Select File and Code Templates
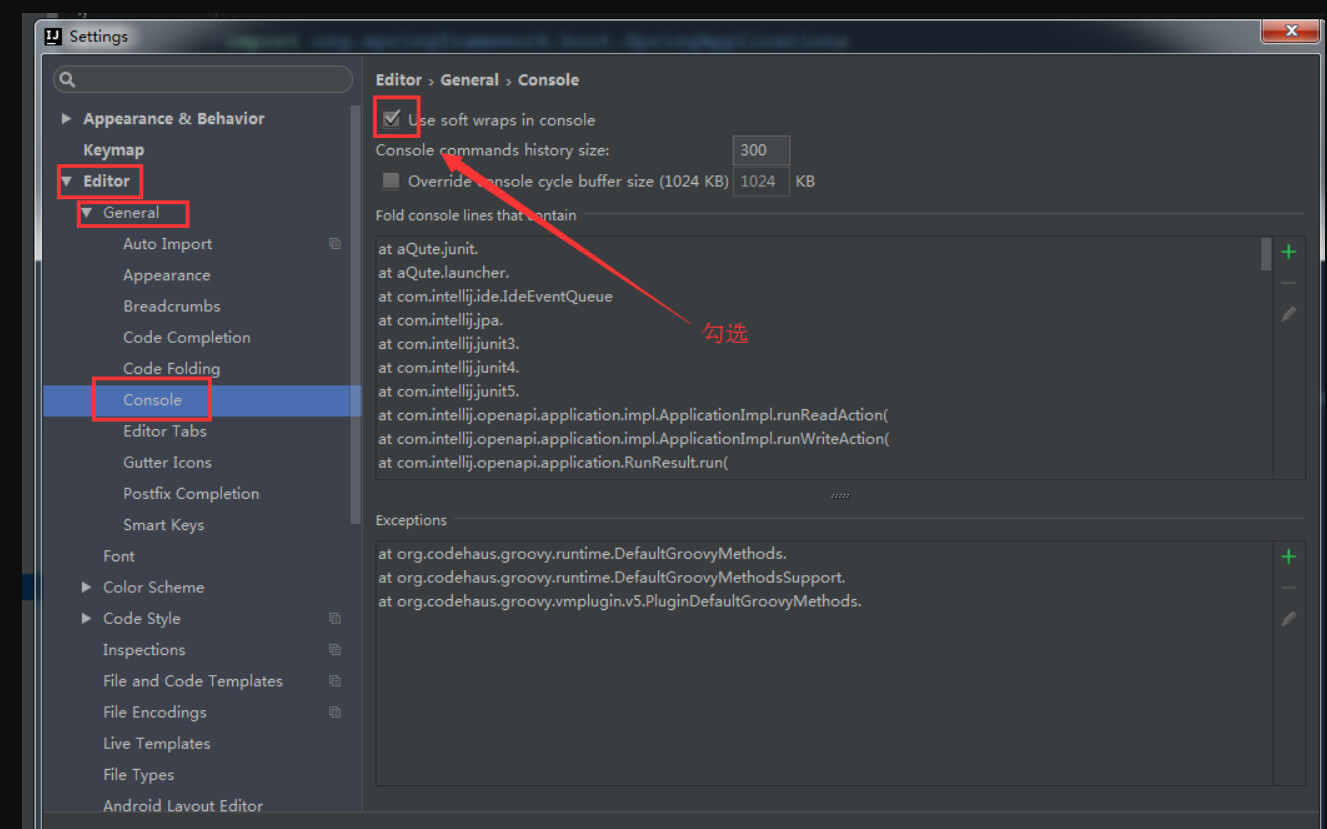Image resolution: width=1327 pixels, height=829 pixels. click(193, 681)
